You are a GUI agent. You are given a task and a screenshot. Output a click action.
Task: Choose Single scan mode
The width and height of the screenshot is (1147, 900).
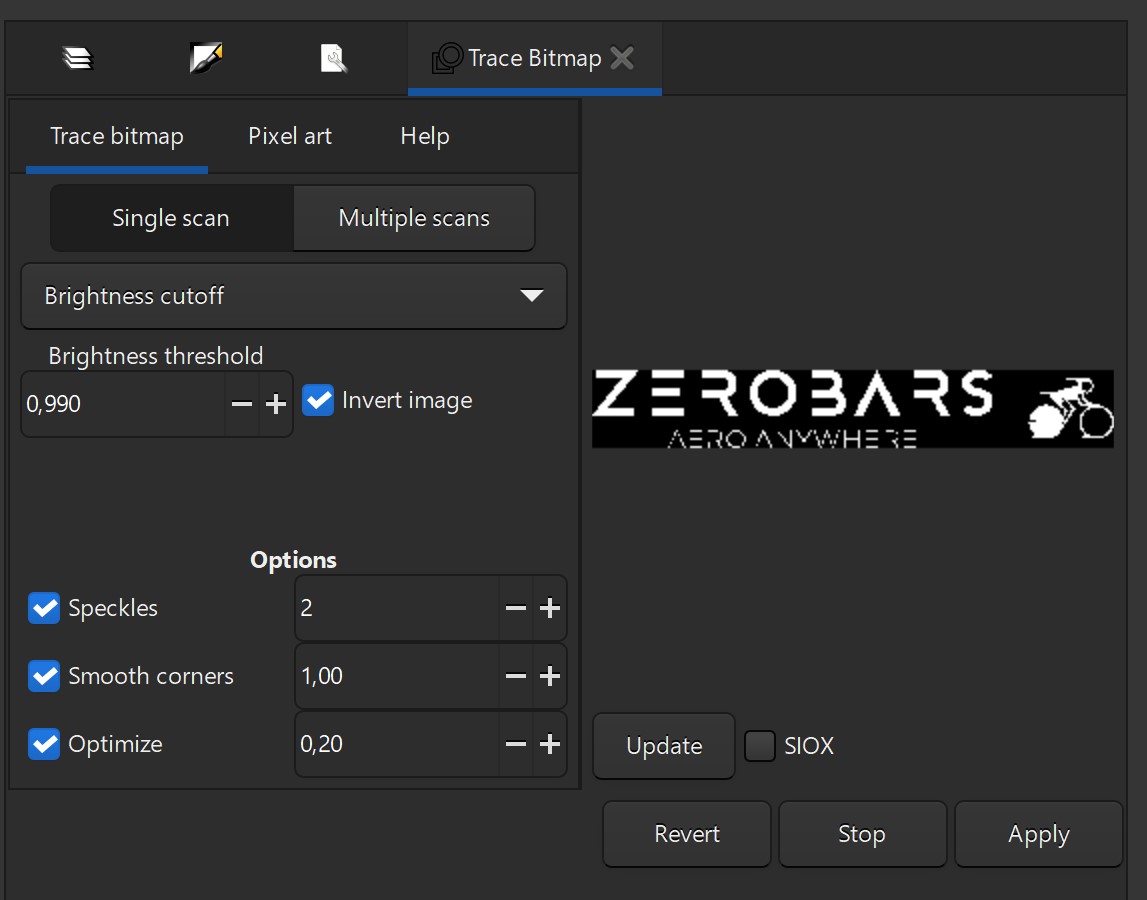pyautogui.click(x=171, y=218)
